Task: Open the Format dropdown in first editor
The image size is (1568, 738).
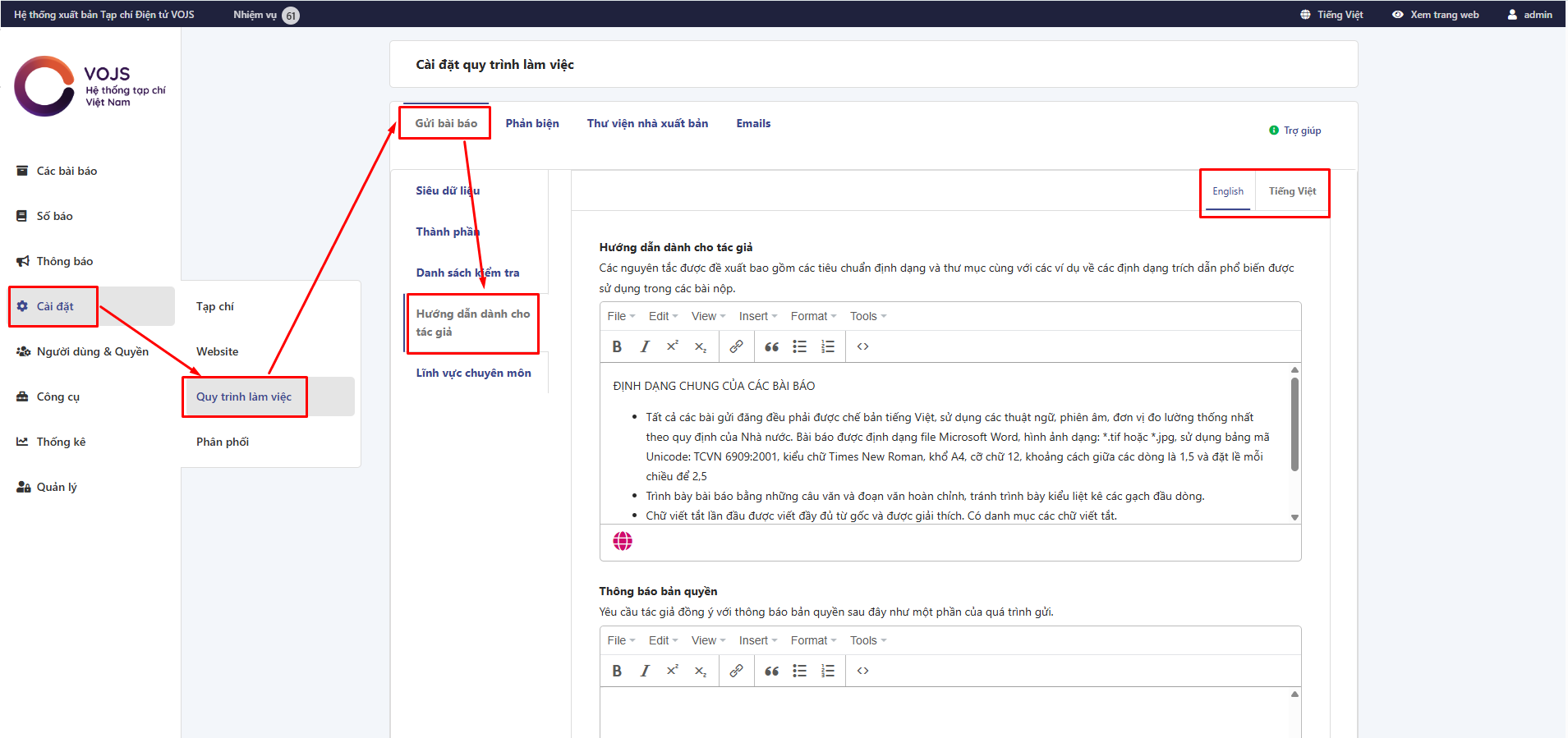Action: pos(812,316)
